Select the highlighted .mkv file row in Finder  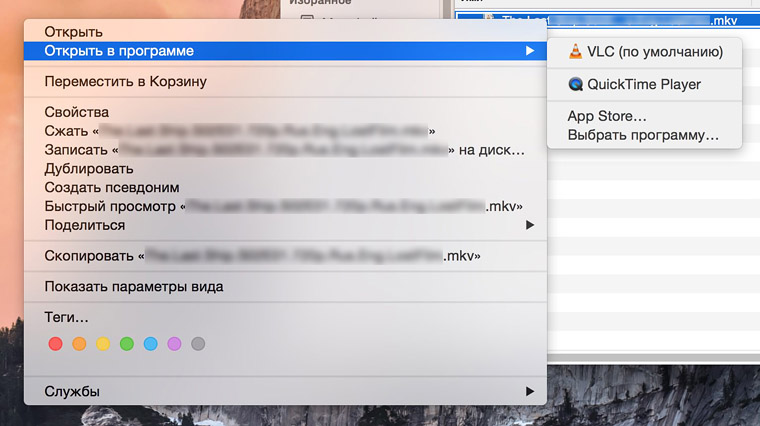click(x=608, y=20)
